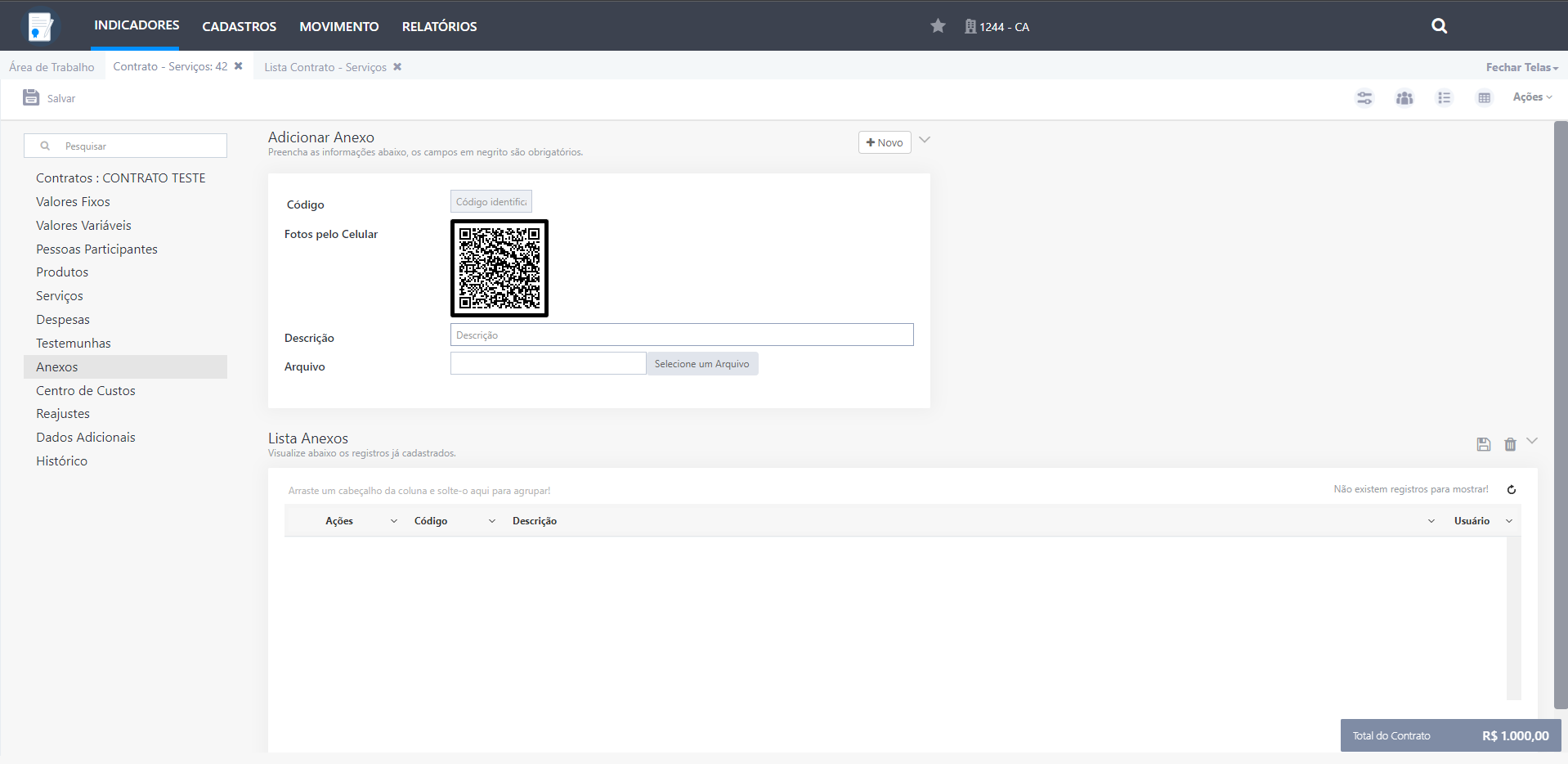Click the favorites star icon
This screenshot has width=1568, height=764.
[938, 26]
